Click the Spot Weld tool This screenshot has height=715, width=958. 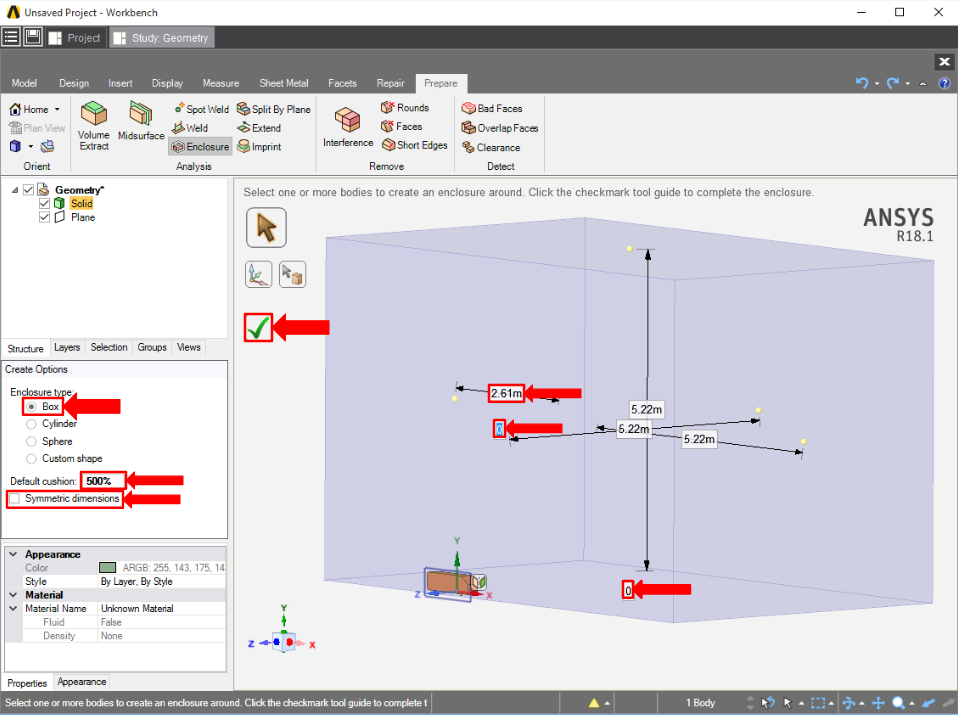point(202,109)
